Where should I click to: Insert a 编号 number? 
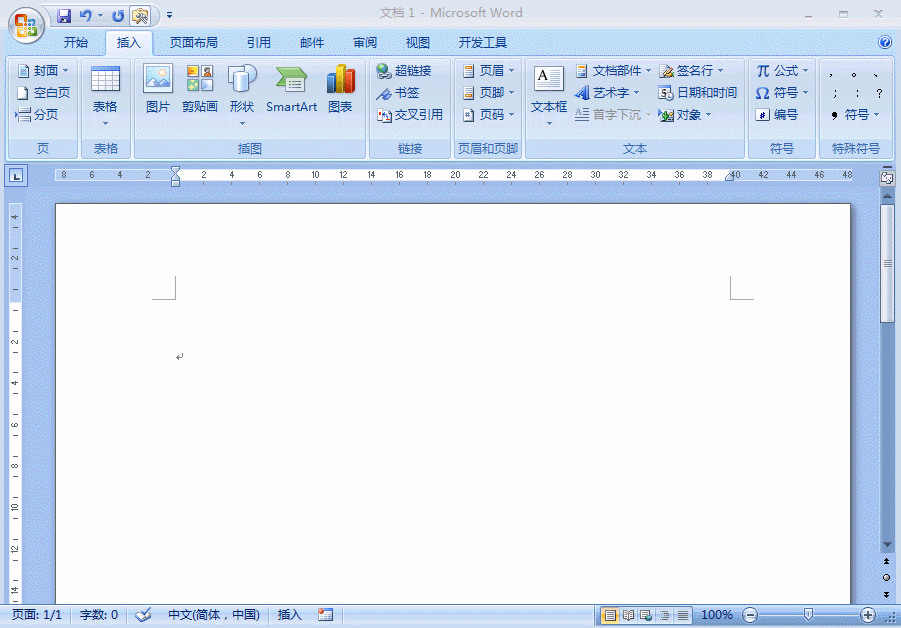pos(776,114)
